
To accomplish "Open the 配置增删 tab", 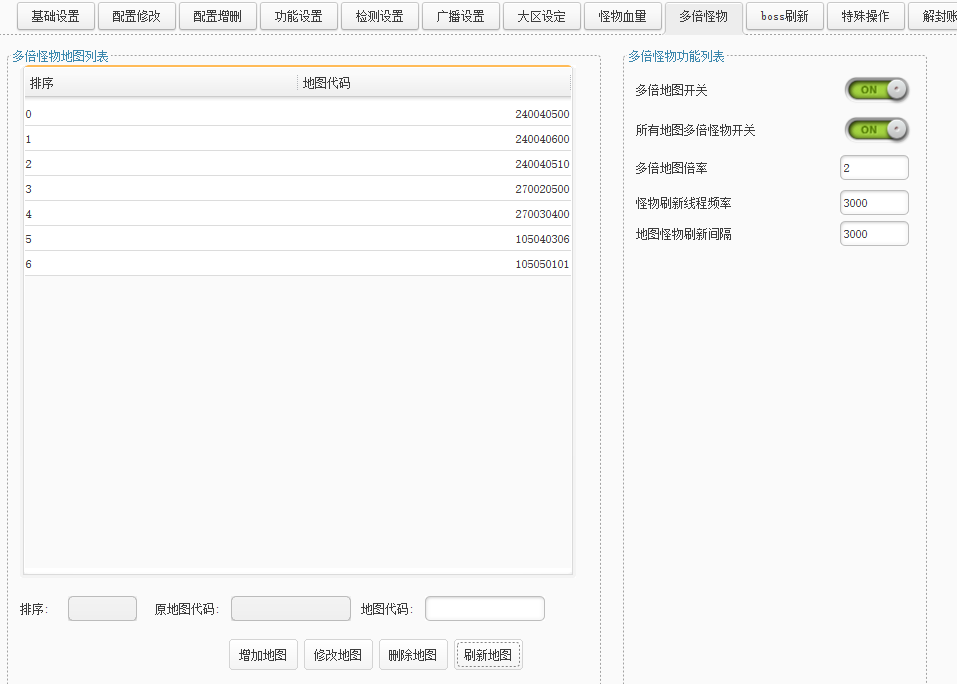I will (x=217, y=16).
